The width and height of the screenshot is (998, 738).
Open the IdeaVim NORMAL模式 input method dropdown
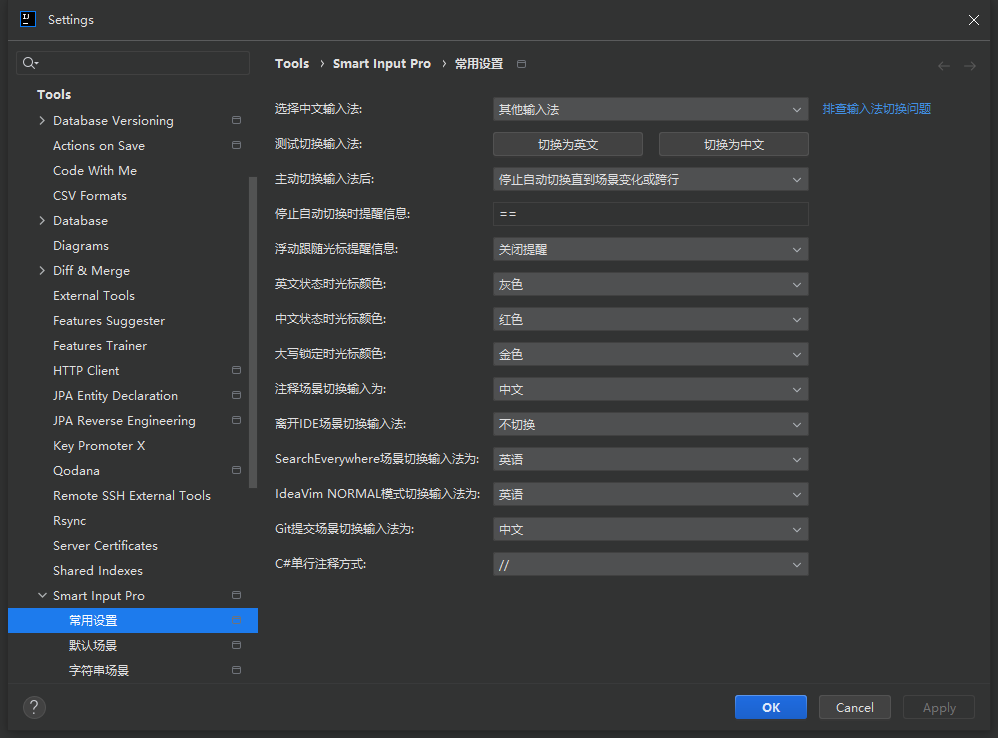point(650,494)
